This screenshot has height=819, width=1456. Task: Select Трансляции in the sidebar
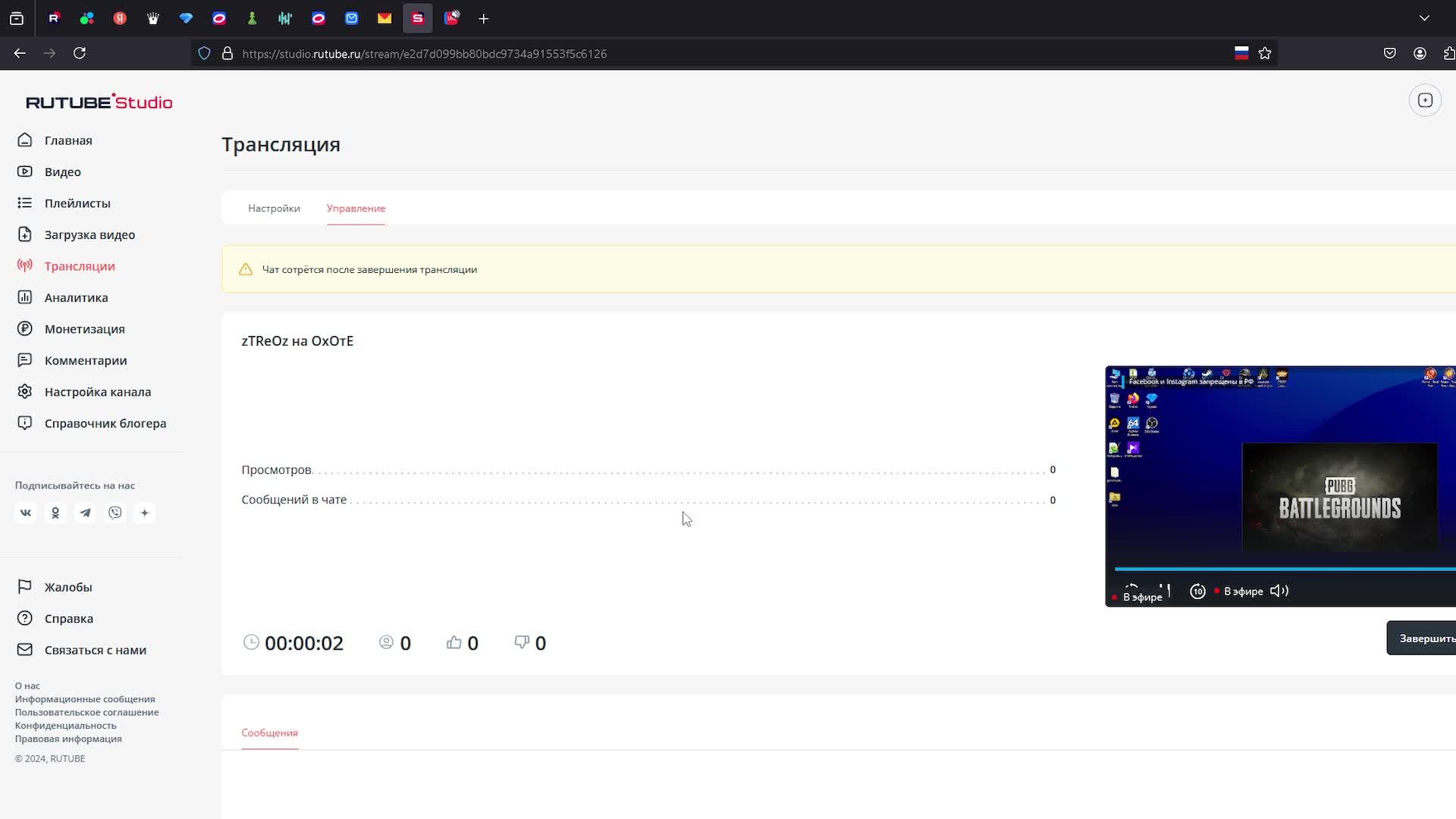(x=66, y=266)
